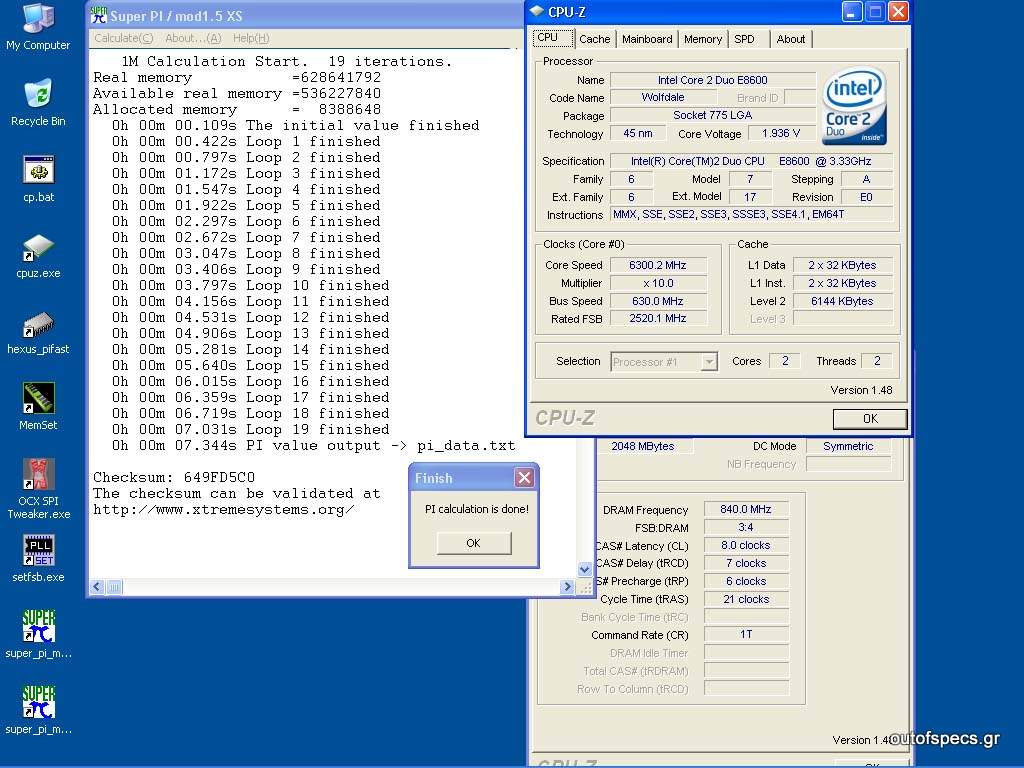This screenshot has height=768, width=1024.
Task: Open the About menu in Super PI
Action: click(x=193, y=39)
